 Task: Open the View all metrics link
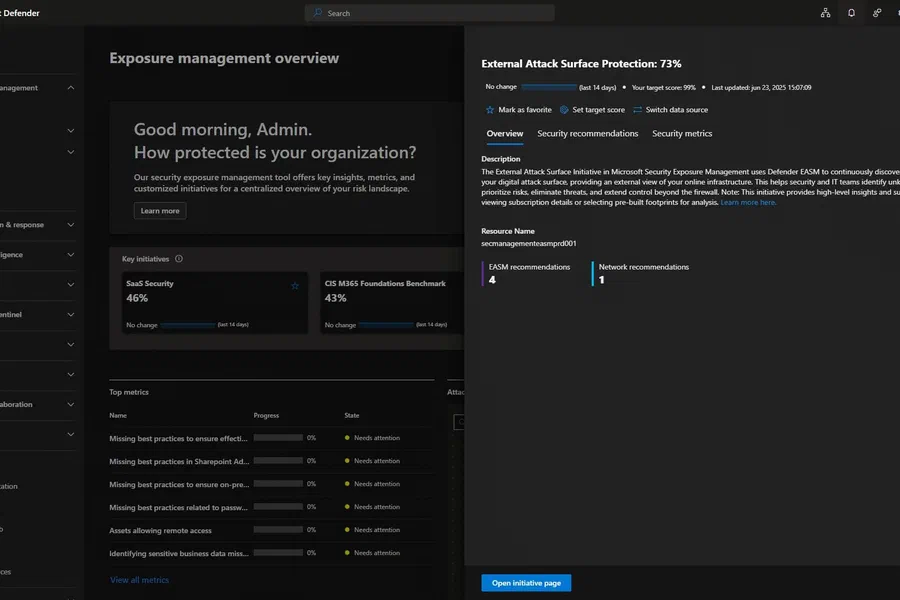pos(139,580)
